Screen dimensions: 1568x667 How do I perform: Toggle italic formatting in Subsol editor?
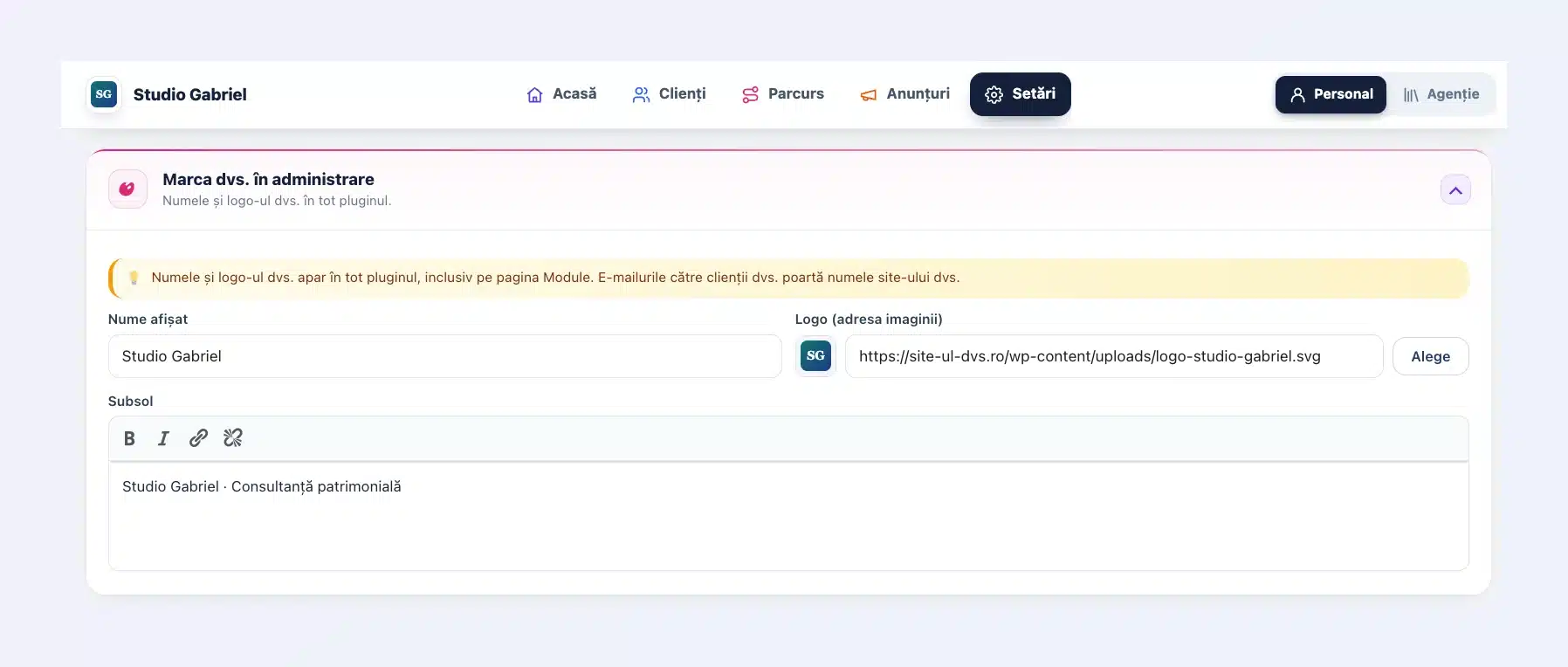pos(163,438)
